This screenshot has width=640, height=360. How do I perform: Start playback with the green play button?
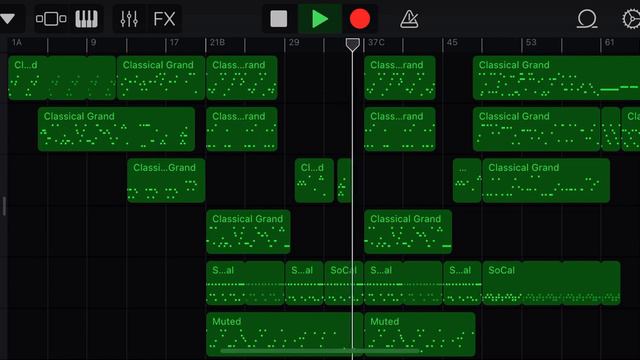tap(320, 19)
